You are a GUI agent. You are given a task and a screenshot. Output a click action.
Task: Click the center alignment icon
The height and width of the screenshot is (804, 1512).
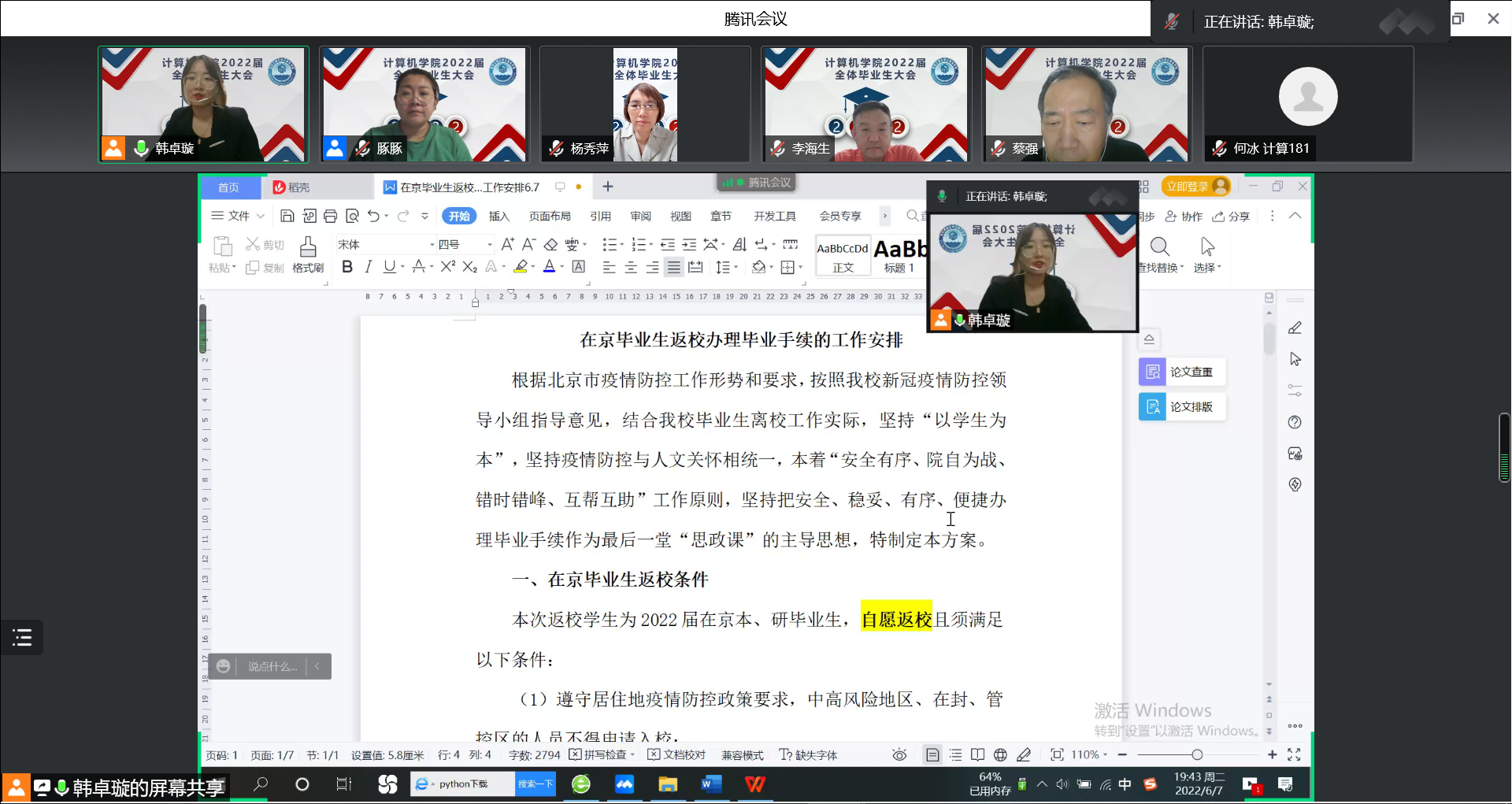click(x=631, y=268)
